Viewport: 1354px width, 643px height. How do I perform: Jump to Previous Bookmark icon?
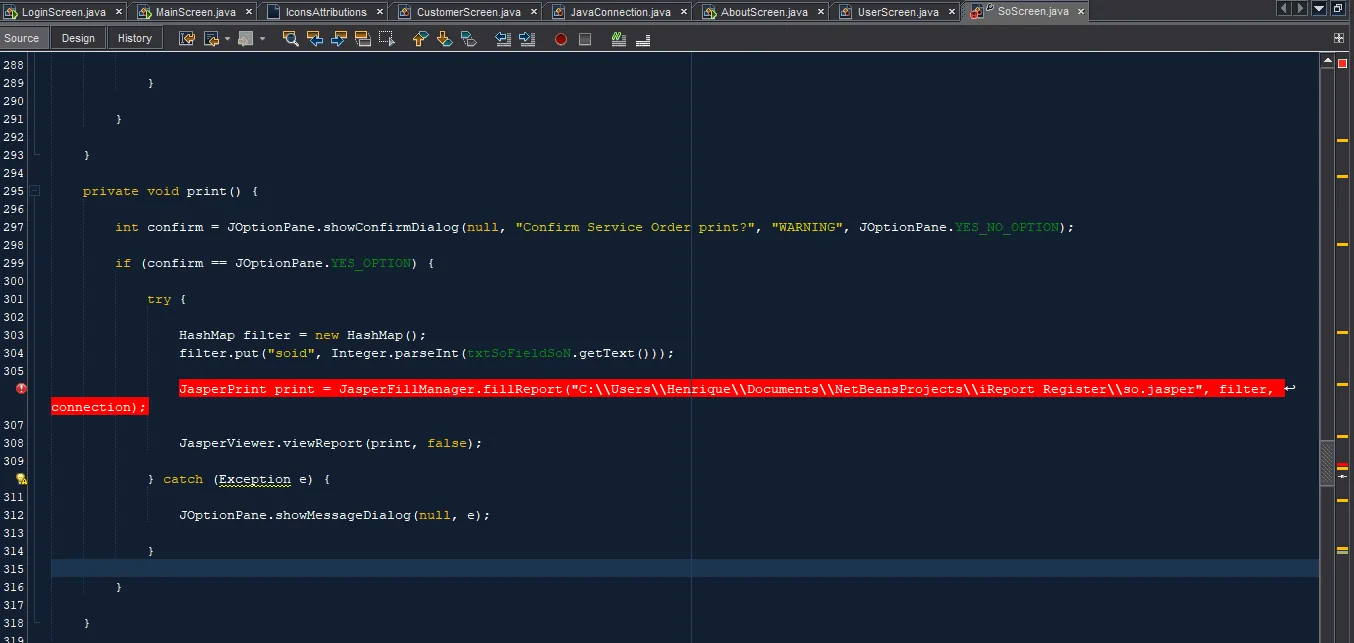[x=420, y=39]
